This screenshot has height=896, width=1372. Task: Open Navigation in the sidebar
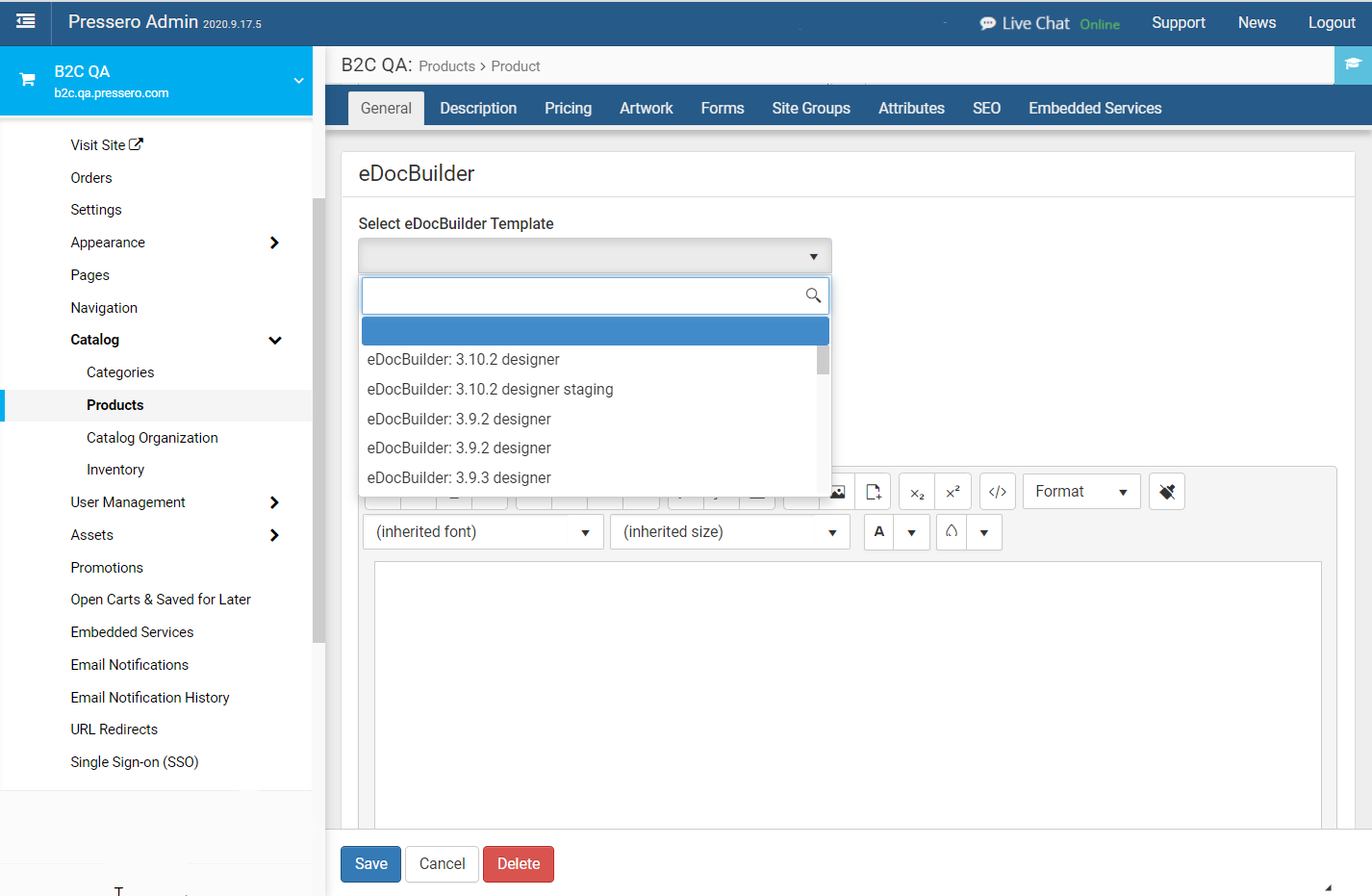click(104, 308)
